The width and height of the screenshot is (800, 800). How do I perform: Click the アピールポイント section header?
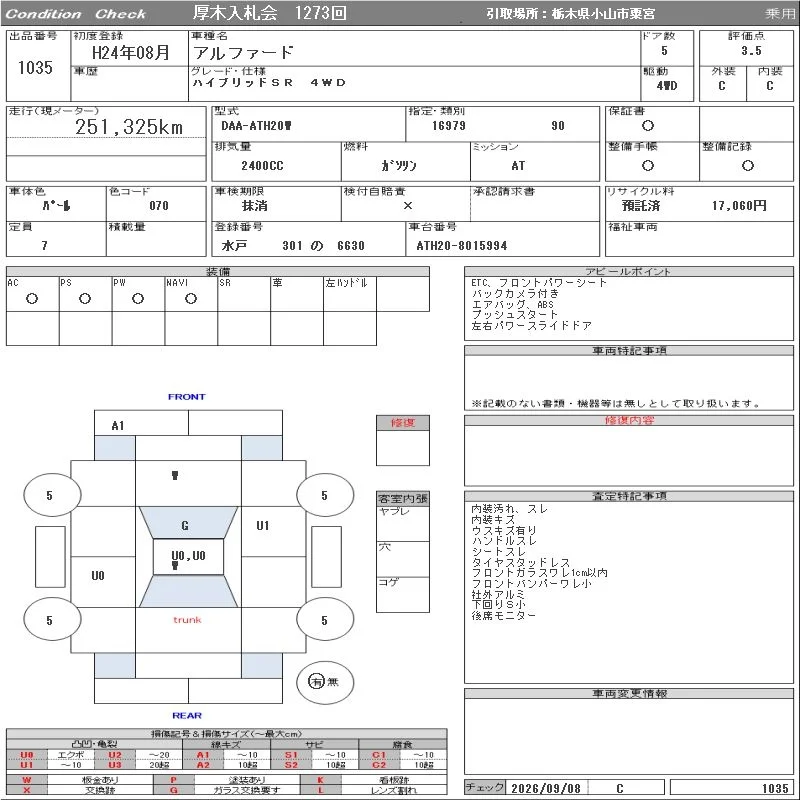pyautogui.click(x=629, y=271)
